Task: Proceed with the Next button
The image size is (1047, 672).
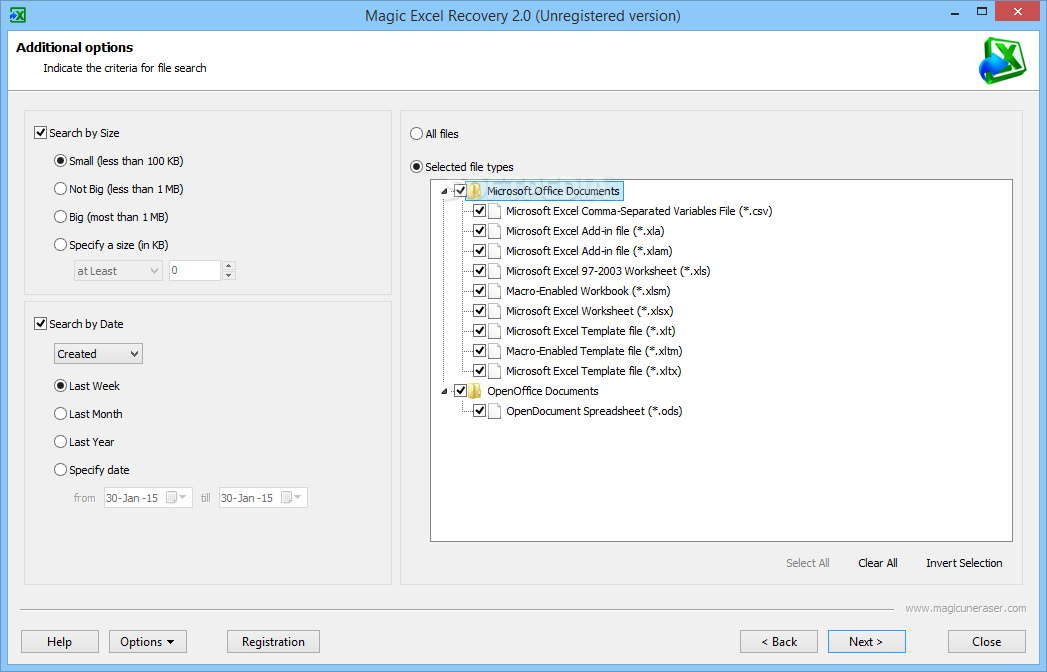Action: pyautogui.click(x=867, y=642)
